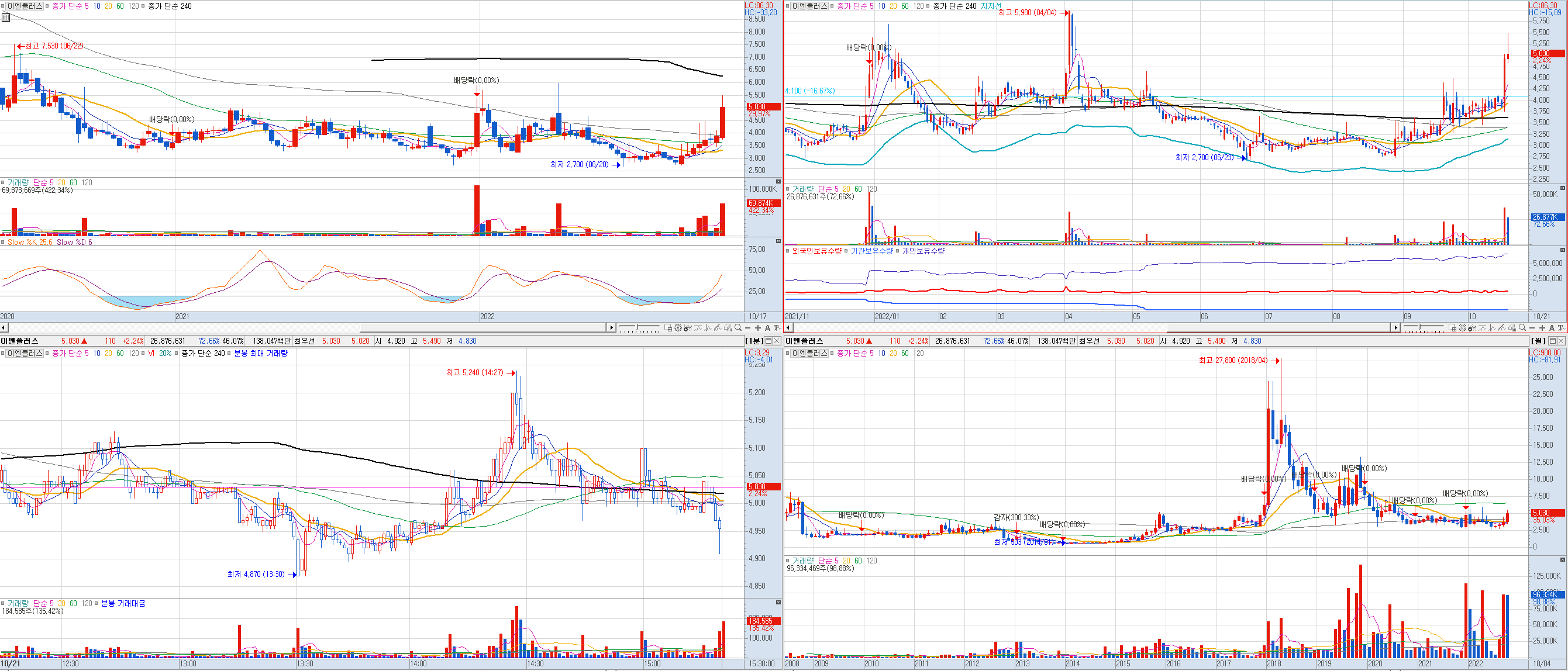Click 이엔플러스 stock name button in minute chart
This screenshot has height=671, width=1568.
tap(25, 353)
